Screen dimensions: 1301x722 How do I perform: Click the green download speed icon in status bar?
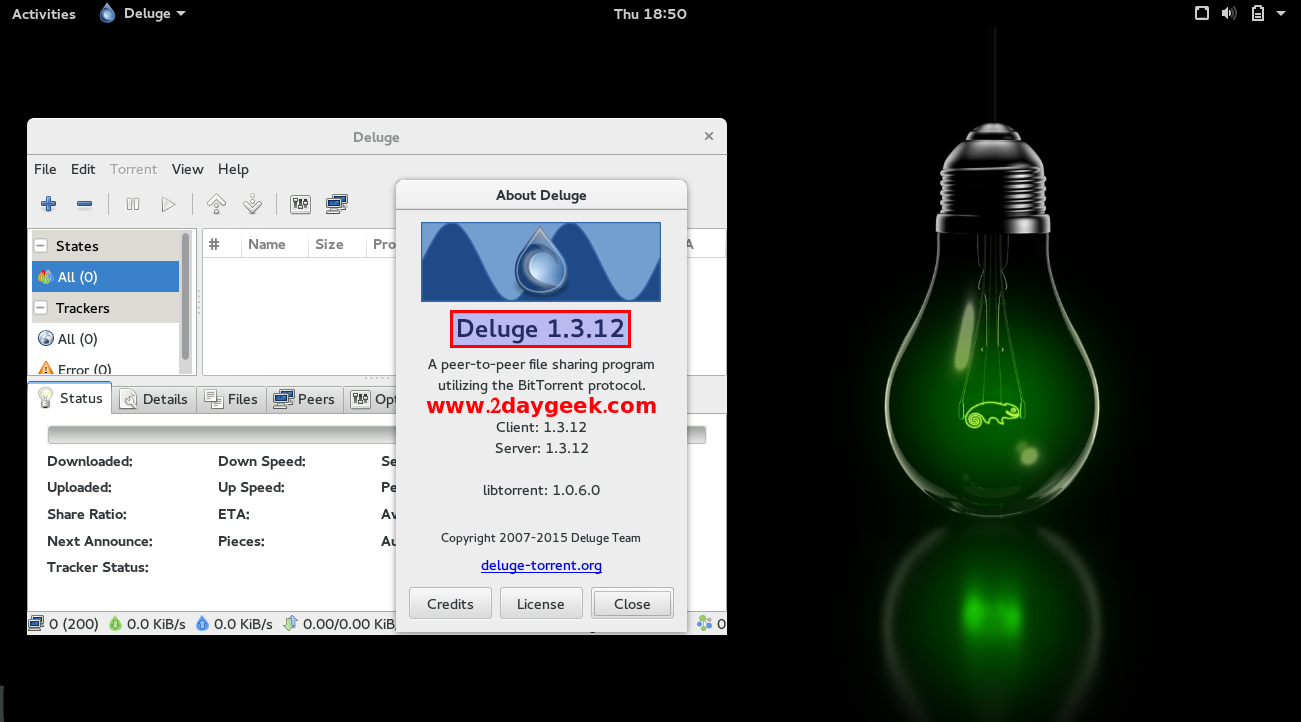click(x=115, y=623)
